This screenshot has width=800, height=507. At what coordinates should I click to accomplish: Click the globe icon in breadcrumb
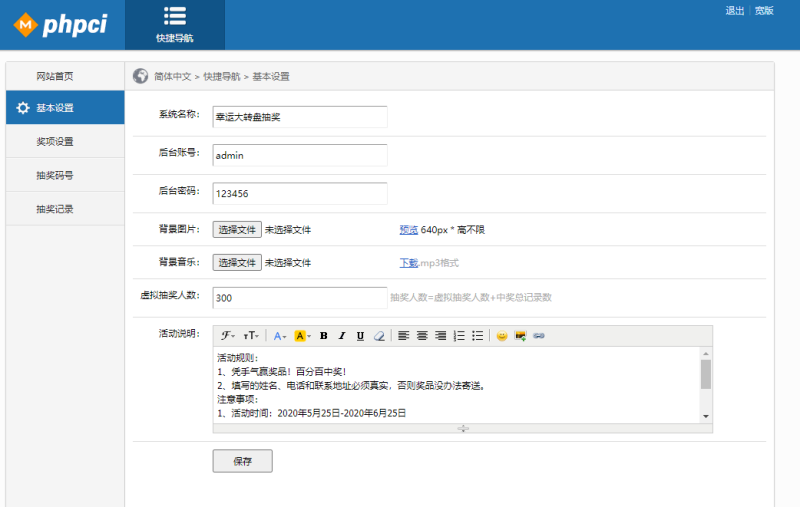pyautogui.click(x=140, y=76)
